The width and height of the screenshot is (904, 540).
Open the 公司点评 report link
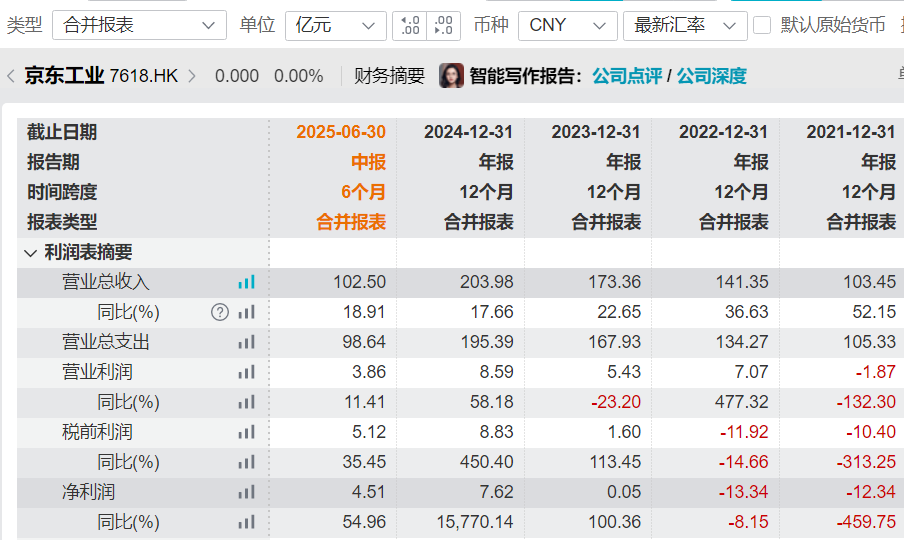(x=627, y=76)
